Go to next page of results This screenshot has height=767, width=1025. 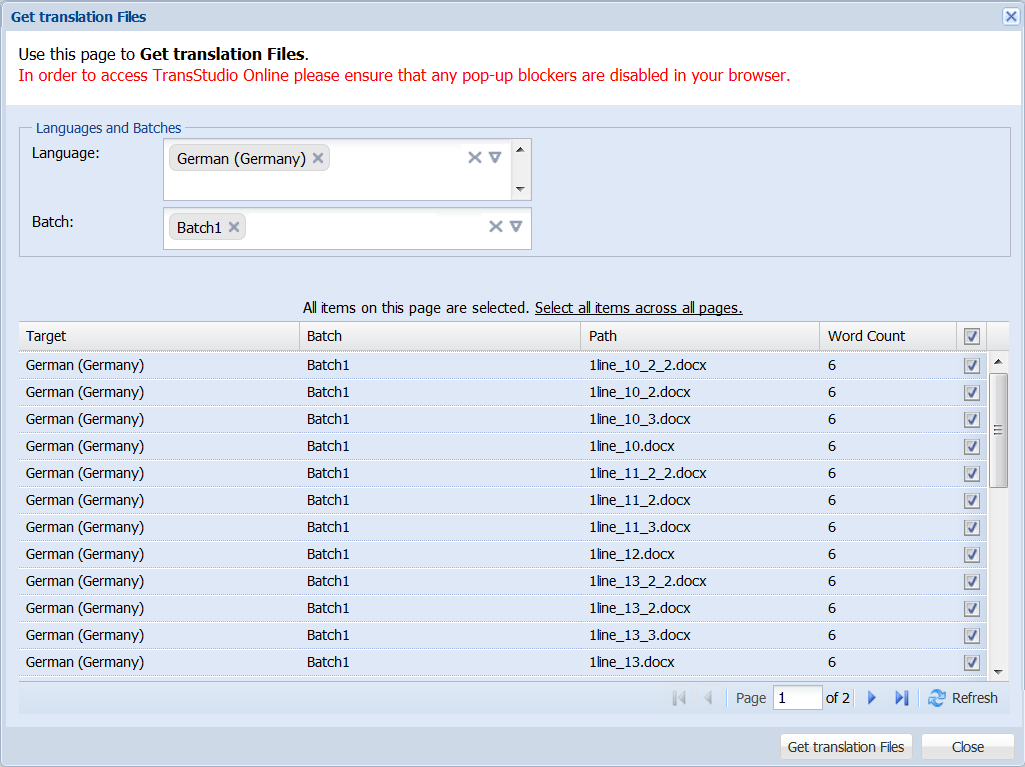coord(871,698)
